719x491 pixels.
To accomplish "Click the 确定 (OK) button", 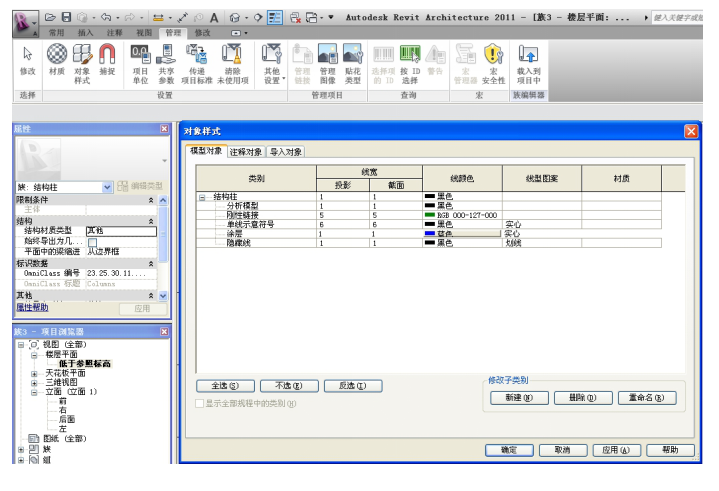I will tap(508, 450).
